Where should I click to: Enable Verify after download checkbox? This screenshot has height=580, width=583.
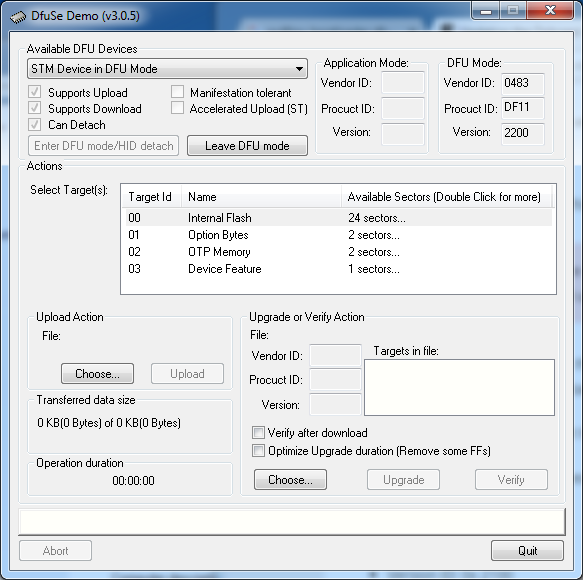click(258, 433)
